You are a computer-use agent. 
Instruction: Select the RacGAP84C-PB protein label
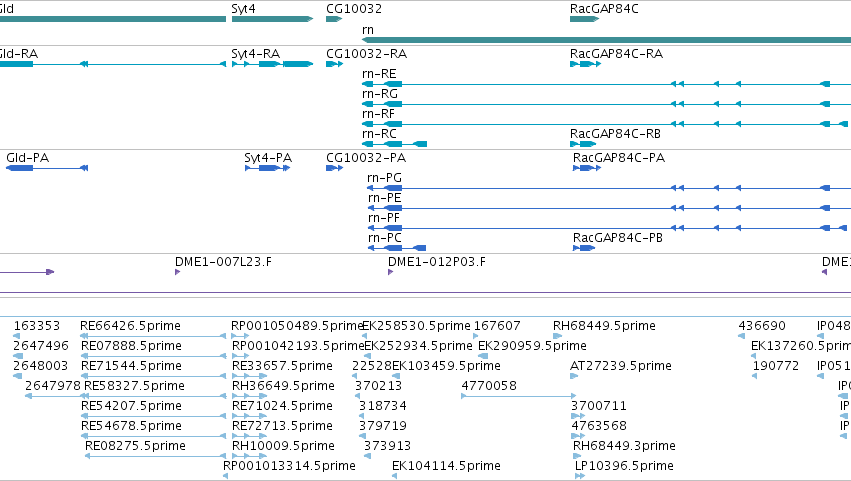pyautogui.click(x=618, y=238)
